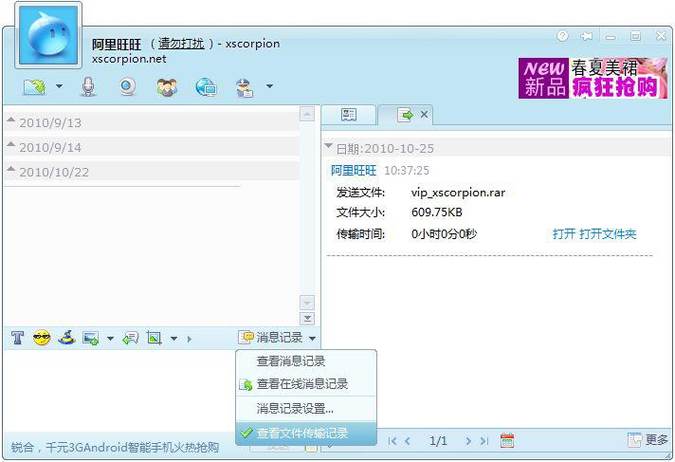Toggle the checked 查看文件传输记录 menu option

[x=302, y=433]
